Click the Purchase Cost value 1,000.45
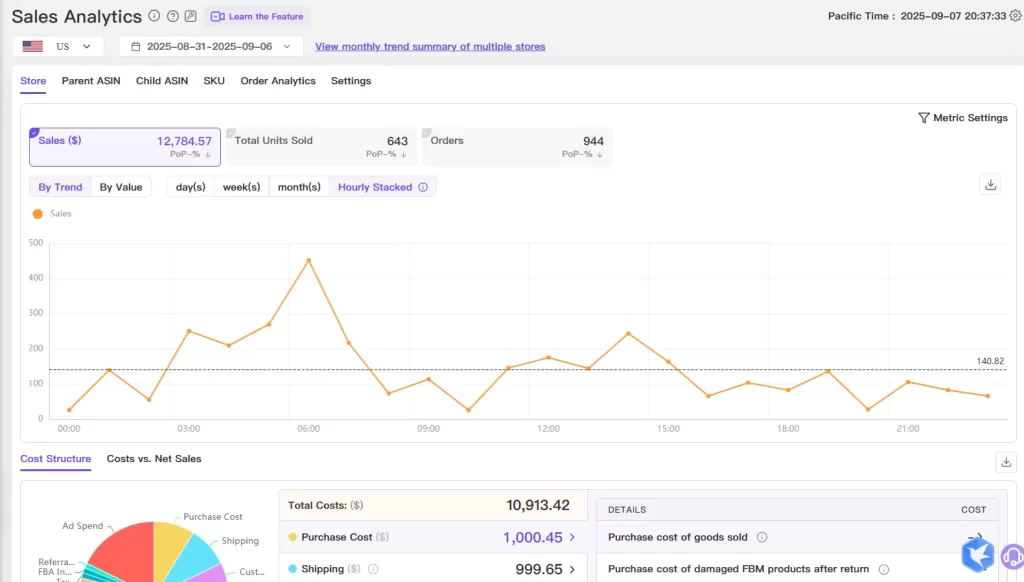The width and height of the screenshot is (1024, 582). pyautogui.click(x=532, y=537)
